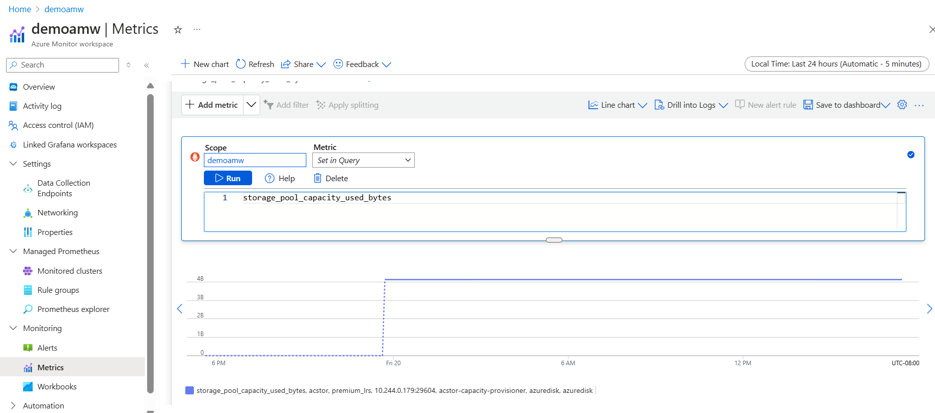Open chart settings gear icon

coord(902,105)
